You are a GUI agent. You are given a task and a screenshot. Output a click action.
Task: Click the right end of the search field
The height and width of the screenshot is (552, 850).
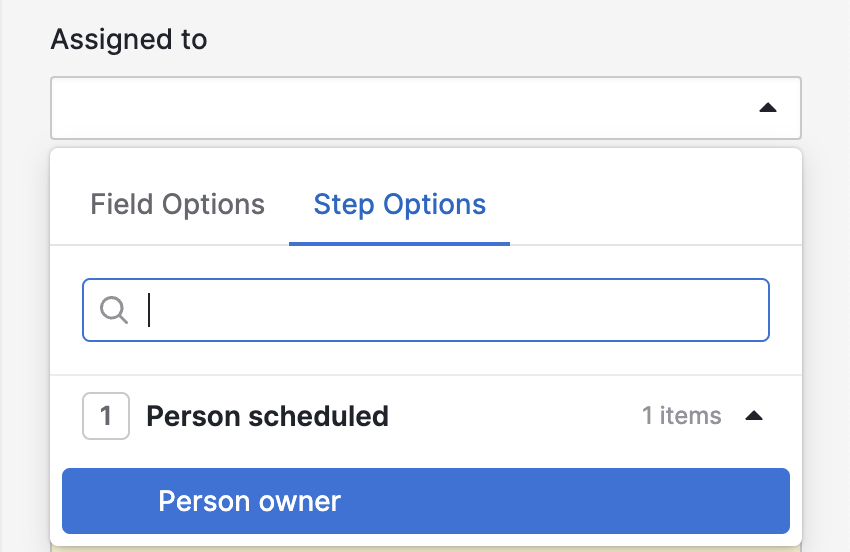740,310
